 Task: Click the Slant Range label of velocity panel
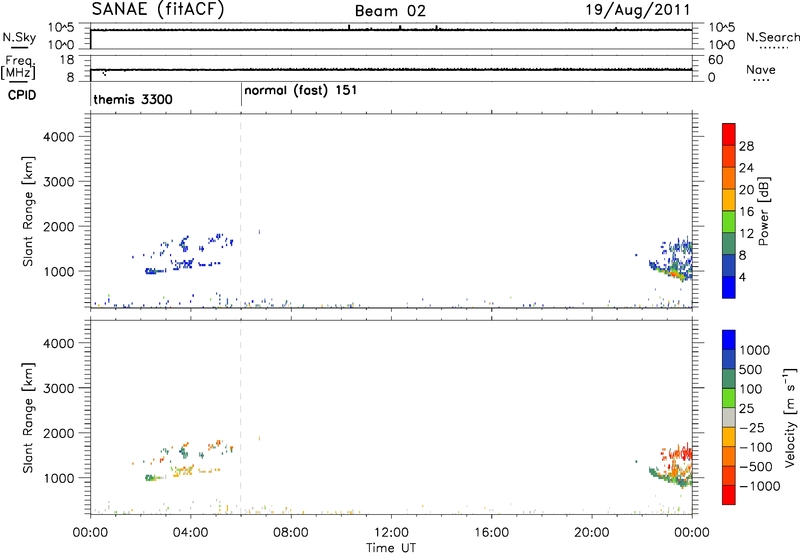tap(28, 418)
